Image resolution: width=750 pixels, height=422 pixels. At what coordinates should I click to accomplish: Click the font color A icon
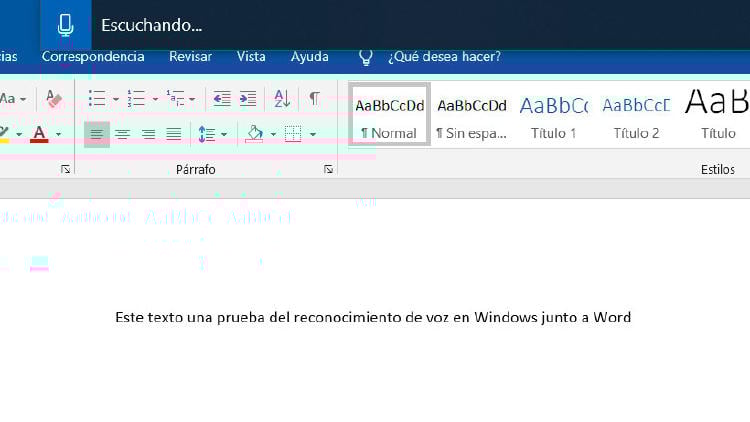(39, 133)
